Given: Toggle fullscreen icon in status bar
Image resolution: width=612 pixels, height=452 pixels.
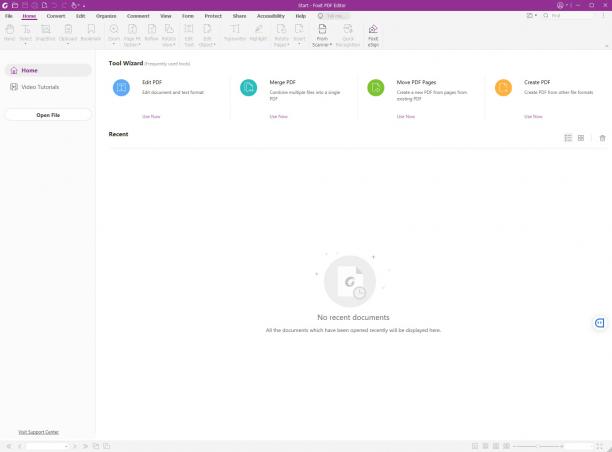Looking at the screenshot, I should (600, 446).
